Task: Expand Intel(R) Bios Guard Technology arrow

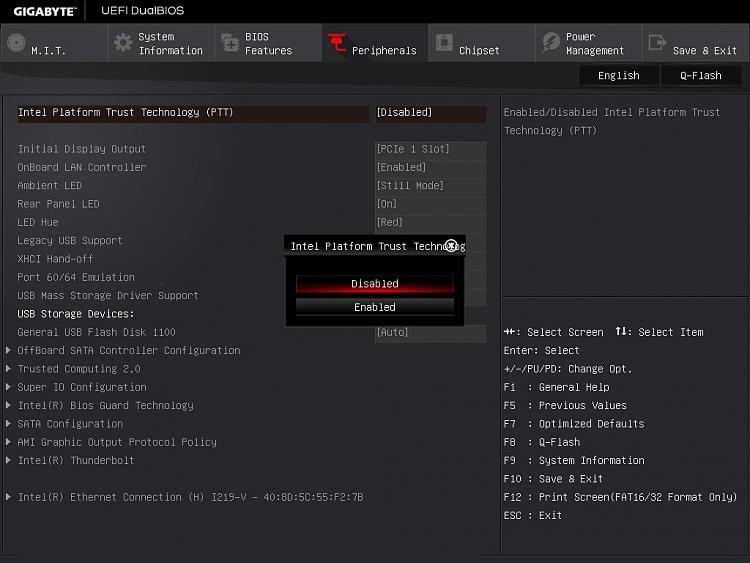Action: pyautogui.click(x=8, y=405)
